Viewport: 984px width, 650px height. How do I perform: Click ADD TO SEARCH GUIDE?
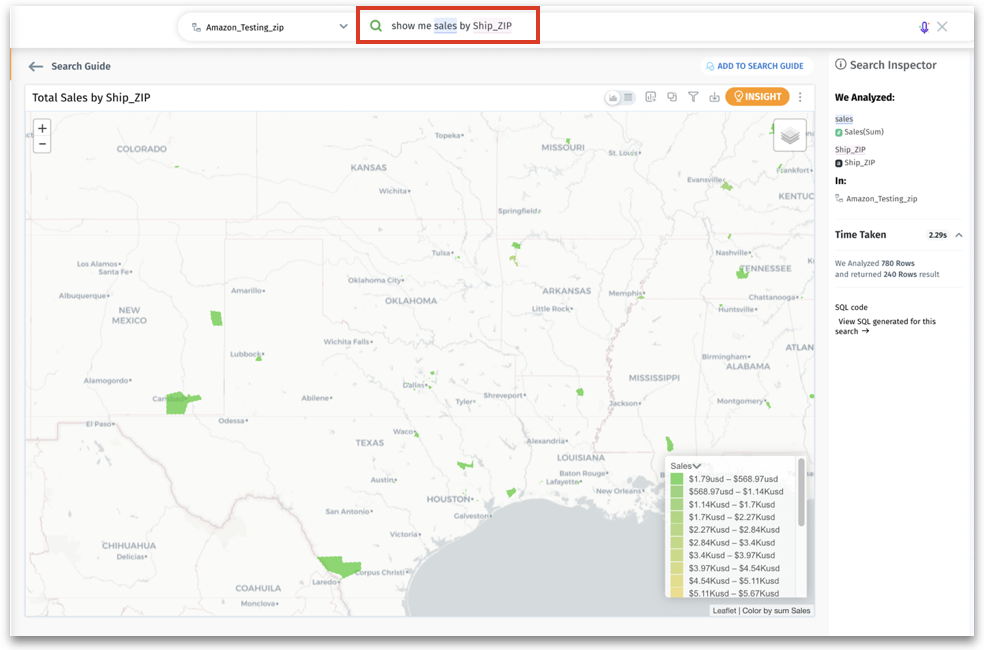tap(755, 66)
